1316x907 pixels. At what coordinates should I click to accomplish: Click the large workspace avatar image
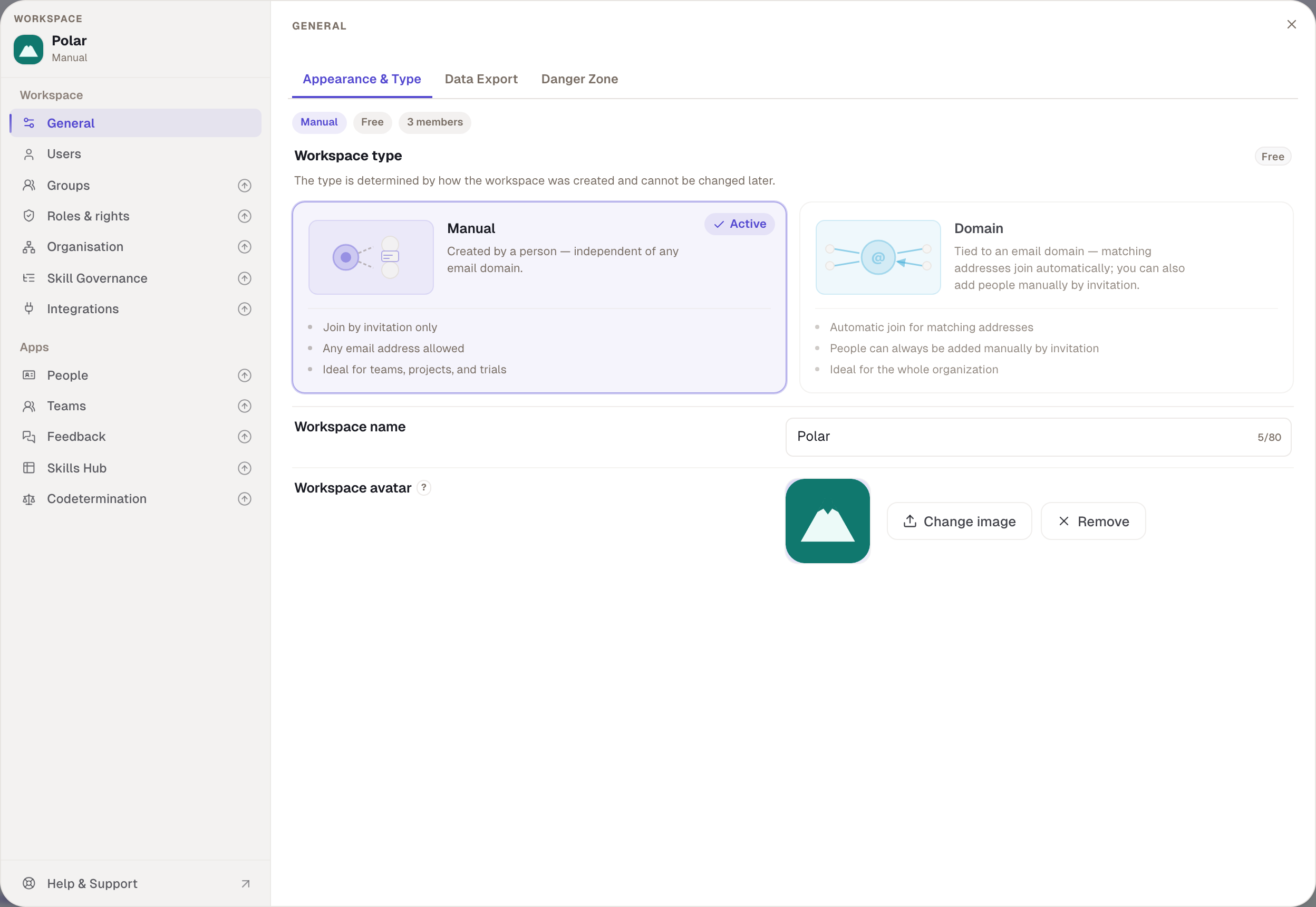click(x=827, y=521)
